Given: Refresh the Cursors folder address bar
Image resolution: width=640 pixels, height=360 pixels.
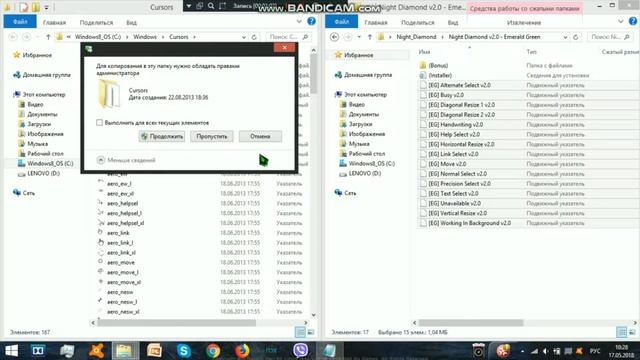Looking at the screenshot, I should pos(254,37).
